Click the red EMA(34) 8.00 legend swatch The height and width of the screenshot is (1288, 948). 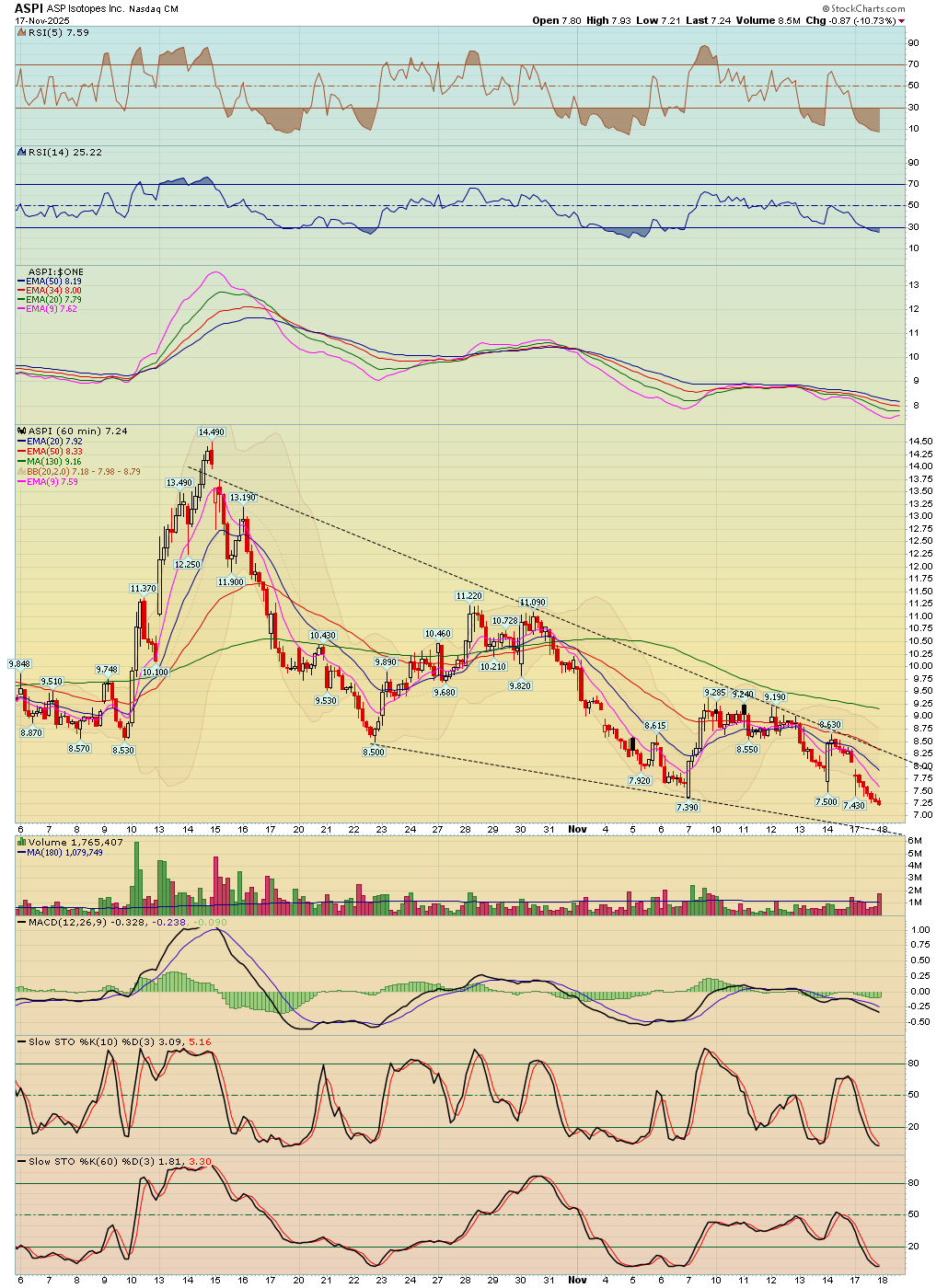(x=22, y=291)
